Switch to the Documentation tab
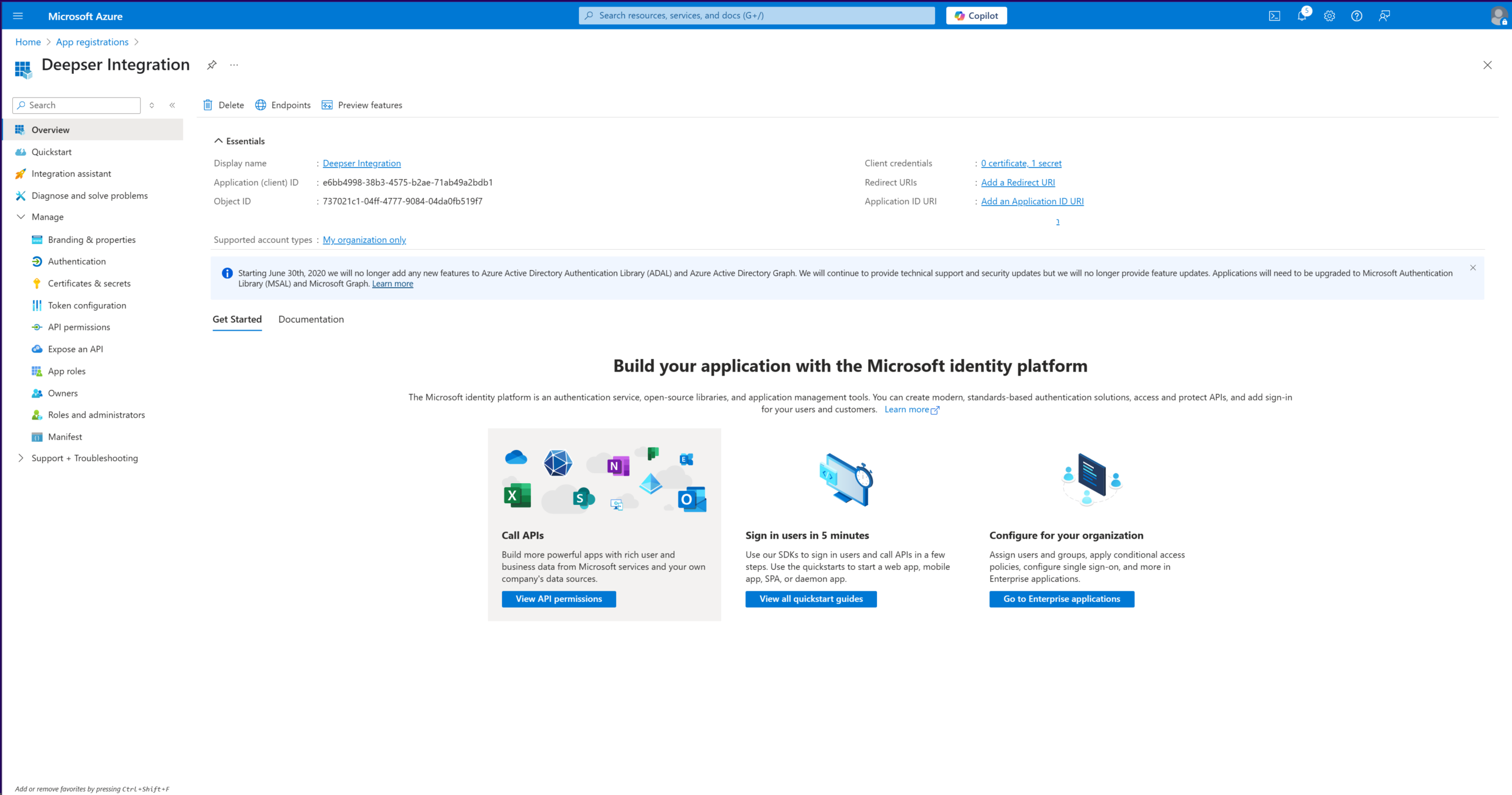 [x=311, y=320]
